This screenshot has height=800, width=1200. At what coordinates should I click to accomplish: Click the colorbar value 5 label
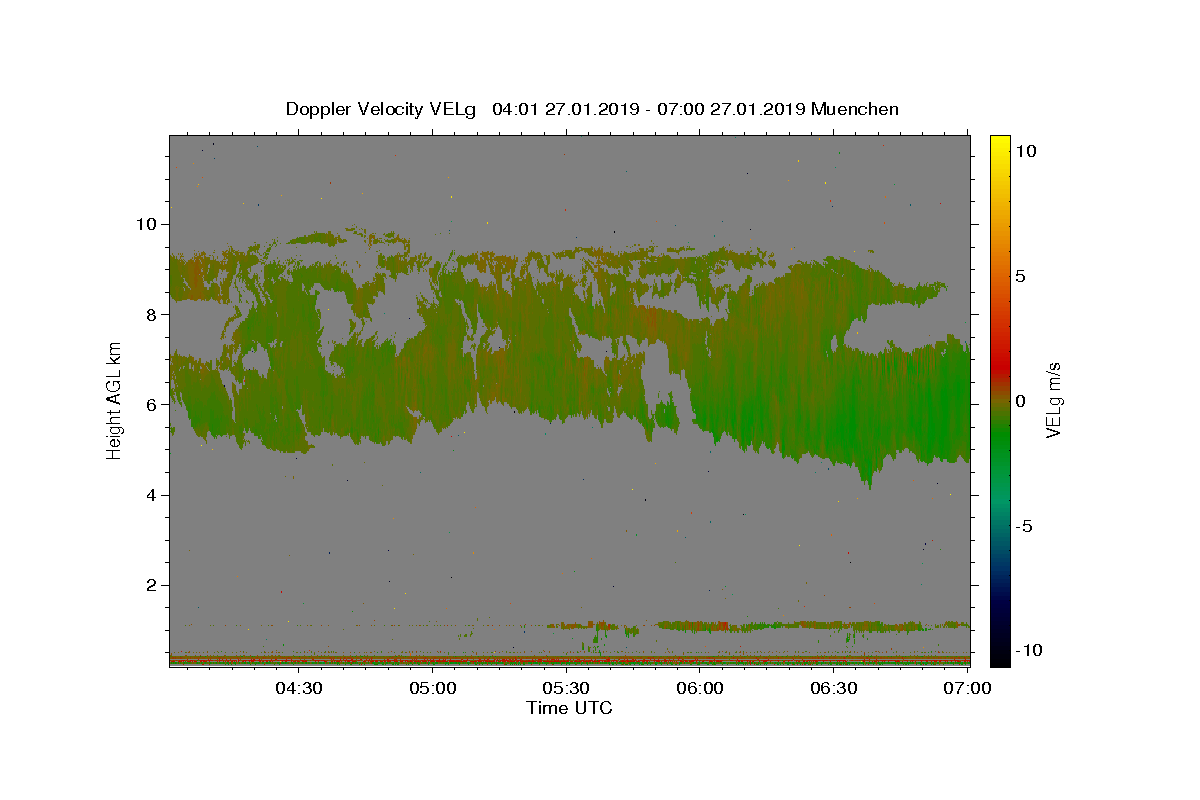point(1019,276)
